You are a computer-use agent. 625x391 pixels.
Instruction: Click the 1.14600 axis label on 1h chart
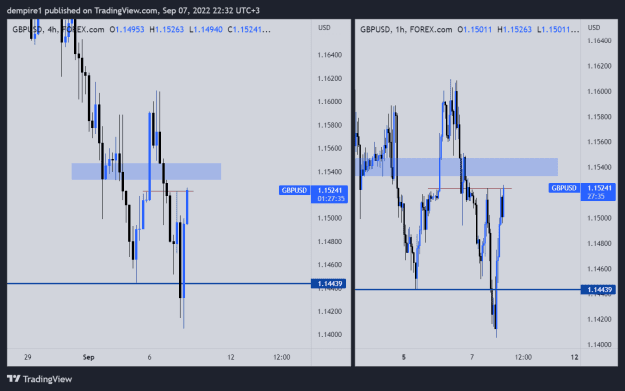coord(599,269)
